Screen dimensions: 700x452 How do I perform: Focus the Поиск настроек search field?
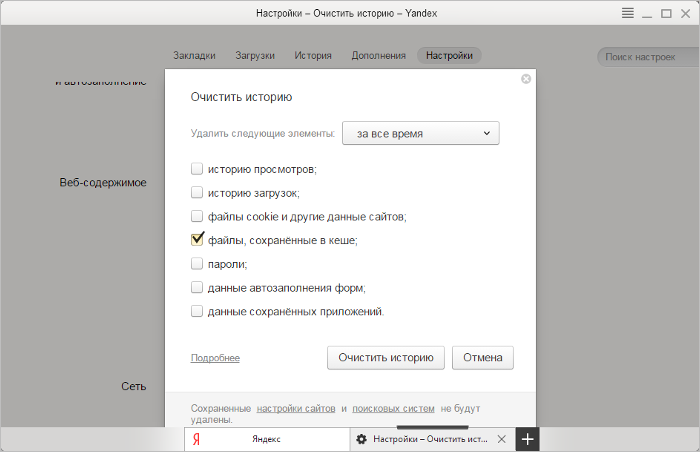click(644, 57)
